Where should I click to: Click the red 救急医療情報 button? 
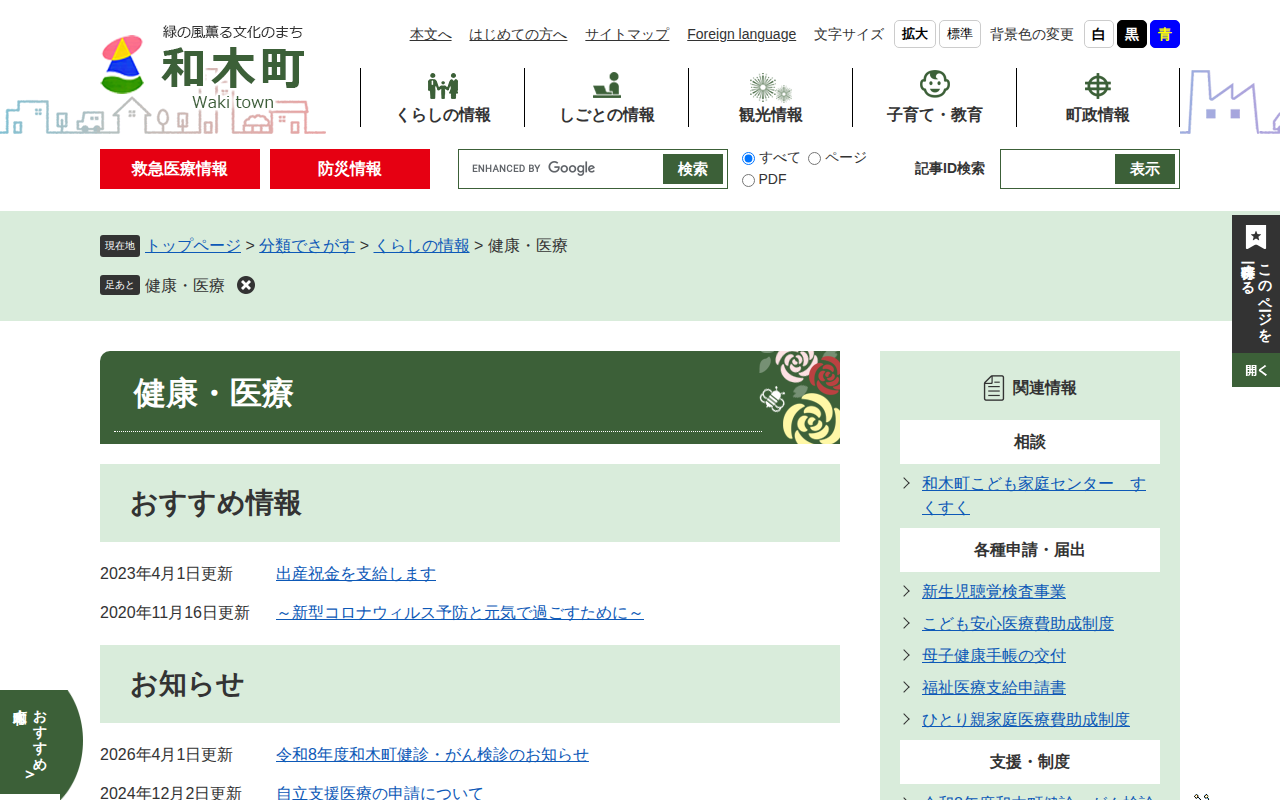pos(180,169)
